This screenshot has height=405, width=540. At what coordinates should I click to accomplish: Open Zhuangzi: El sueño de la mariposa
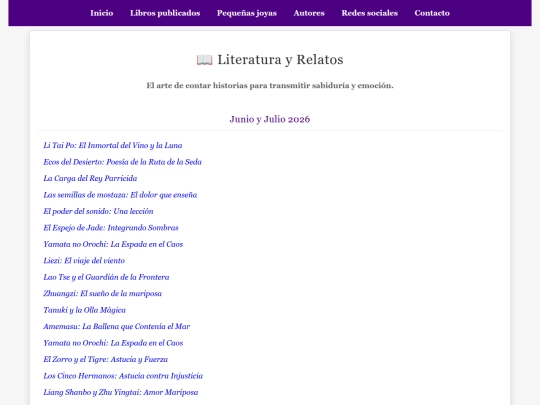click(x=102, y=293)
